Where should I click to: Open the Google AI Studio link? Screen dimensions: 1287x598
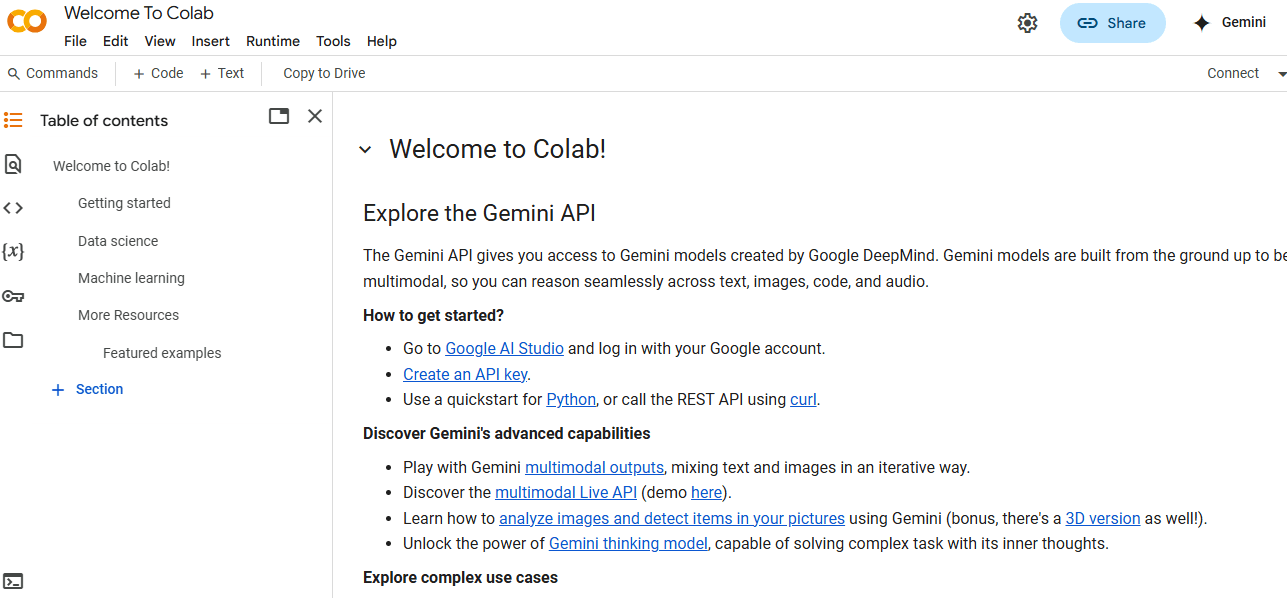[x=505, y=348]
